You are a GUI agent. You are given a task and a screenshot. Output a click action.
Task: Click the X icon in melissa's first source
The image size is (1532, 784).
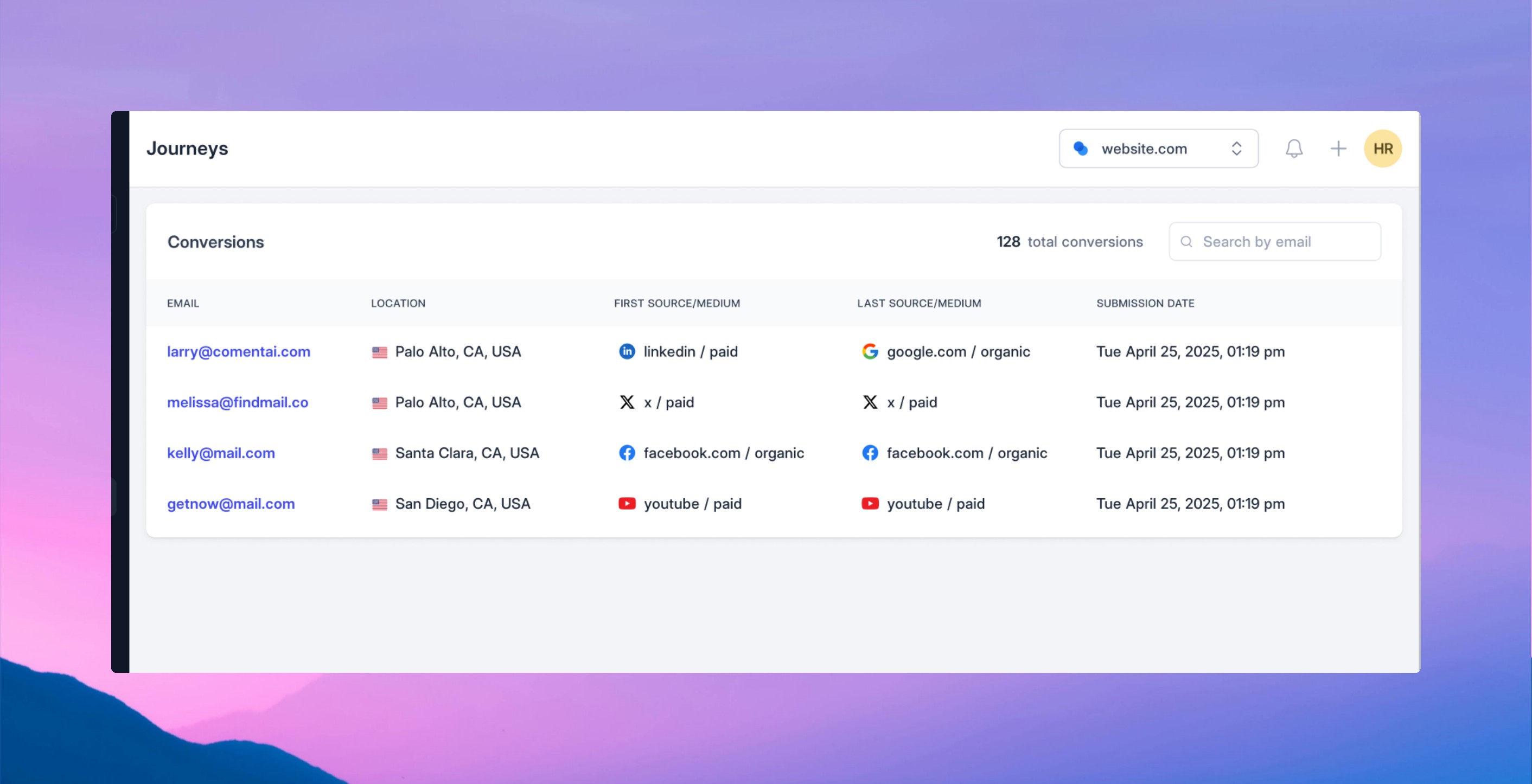627,402
